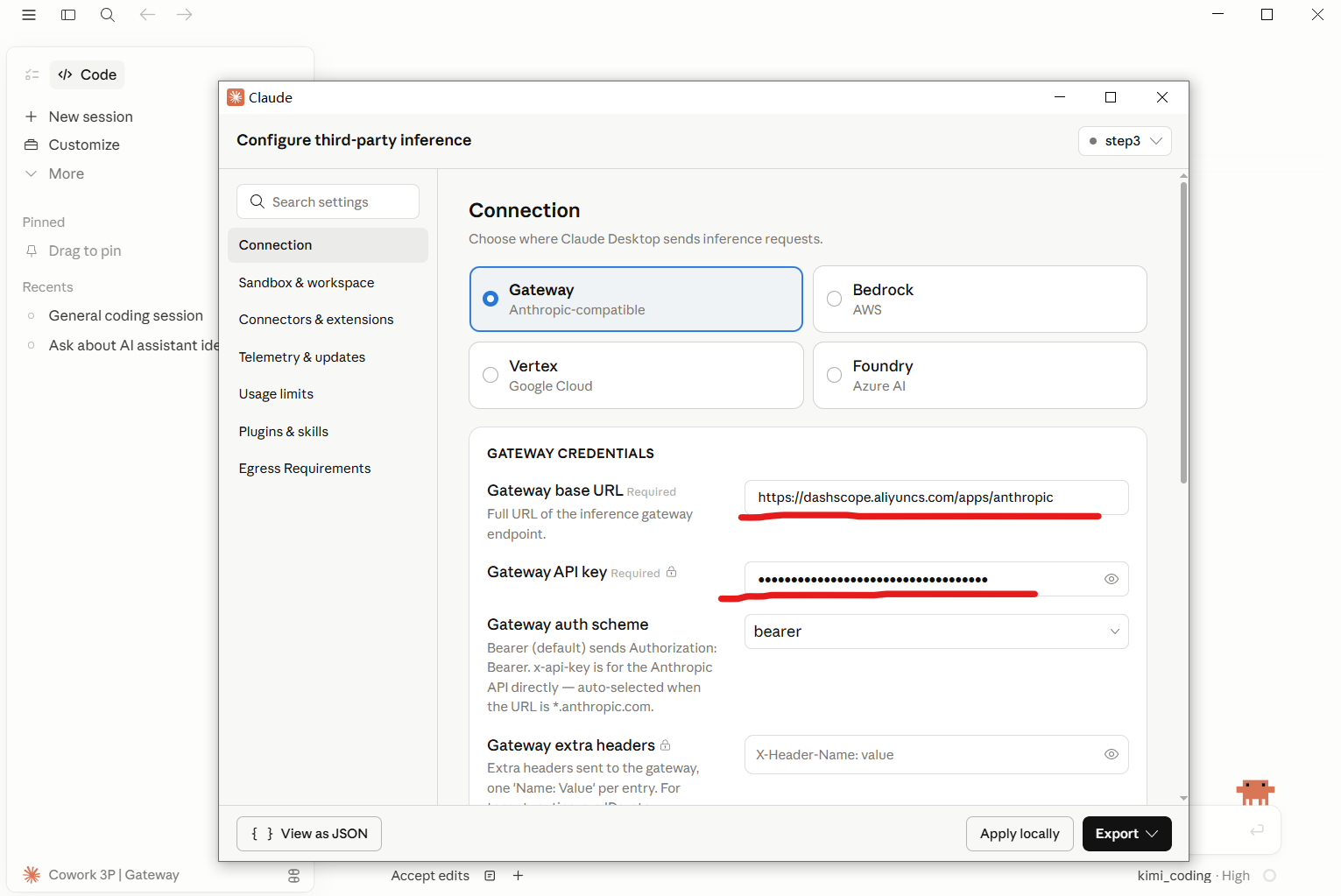1341x896 pixels.
Task: Close the Claude settings dialog
Action: point(1162,97)
